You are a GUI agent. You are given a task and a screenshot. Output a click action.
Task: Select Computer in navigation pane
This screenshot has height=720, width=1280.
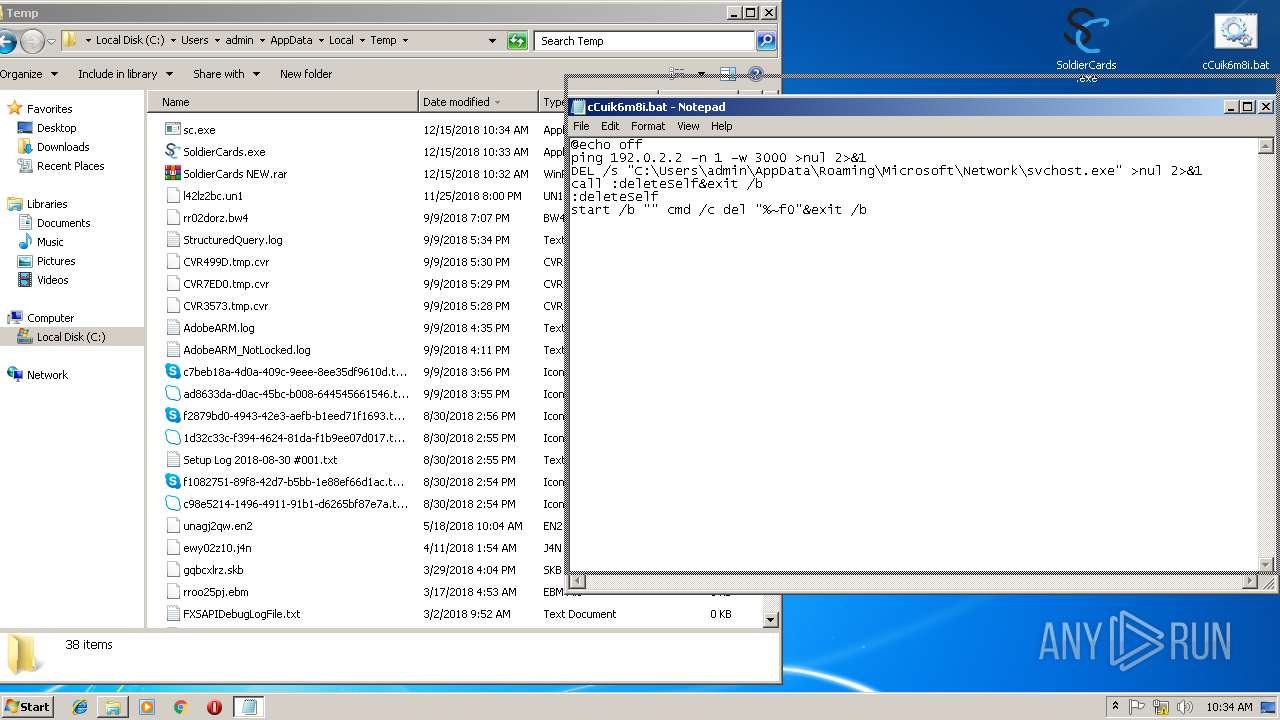click(x=50, y=318)
